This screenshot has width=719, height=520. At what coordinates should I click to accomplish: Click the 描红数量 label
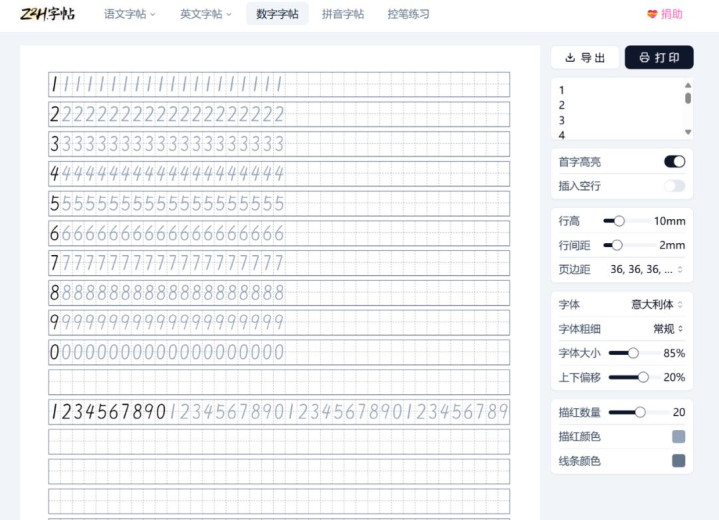pyautogui.click(x=579, y=413)
